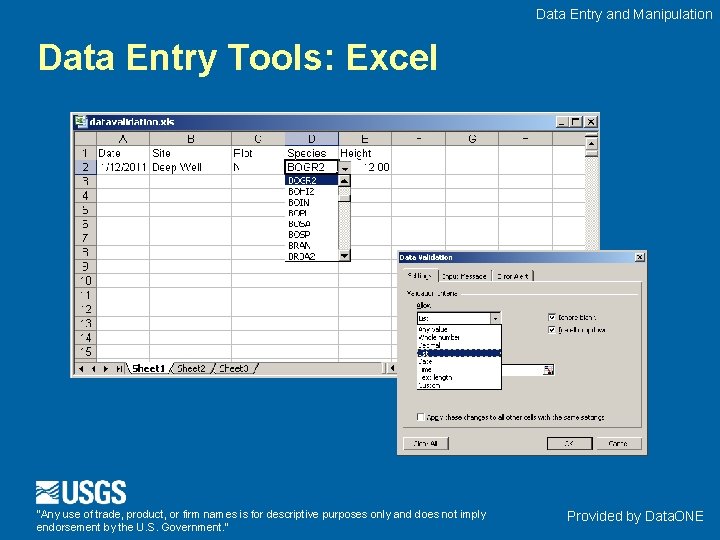Viewport: 720px width, 540px height.
Task: Click the Allow combo box text field
Action: (x=454, y=318)
